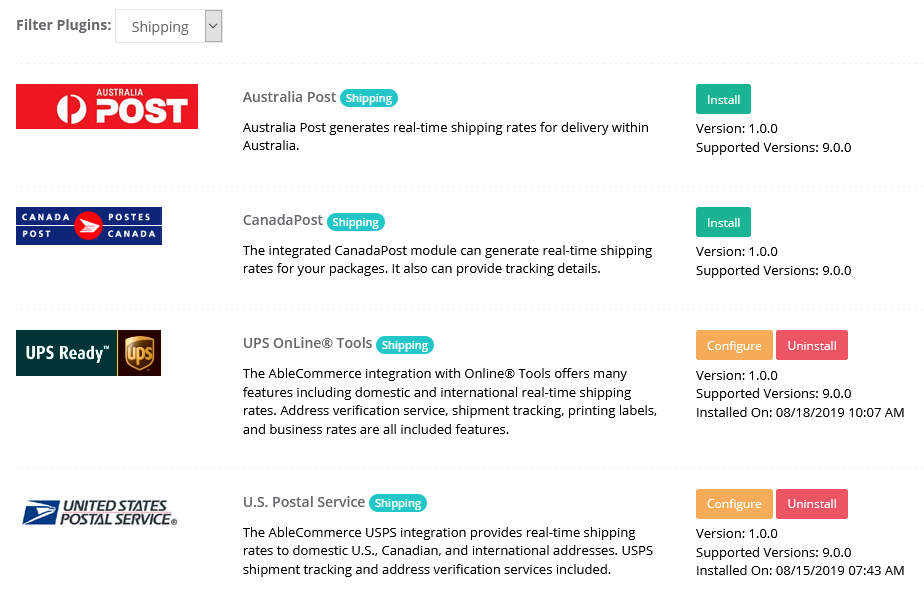The width and height of the screenshot is (924, 593).
Task: Click the Canada Post logo image
Action: coord(89,226)
